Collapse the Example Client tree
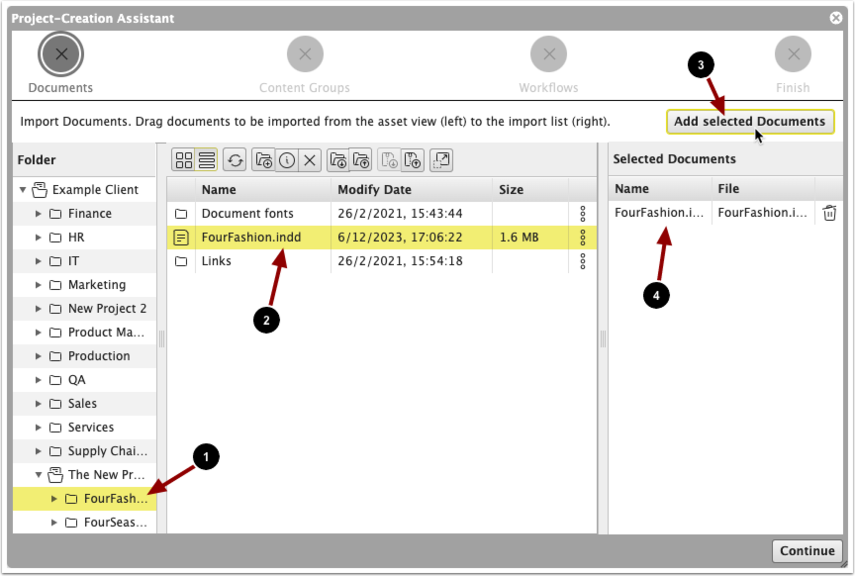 pyautogui.click(x=22, y=190)
